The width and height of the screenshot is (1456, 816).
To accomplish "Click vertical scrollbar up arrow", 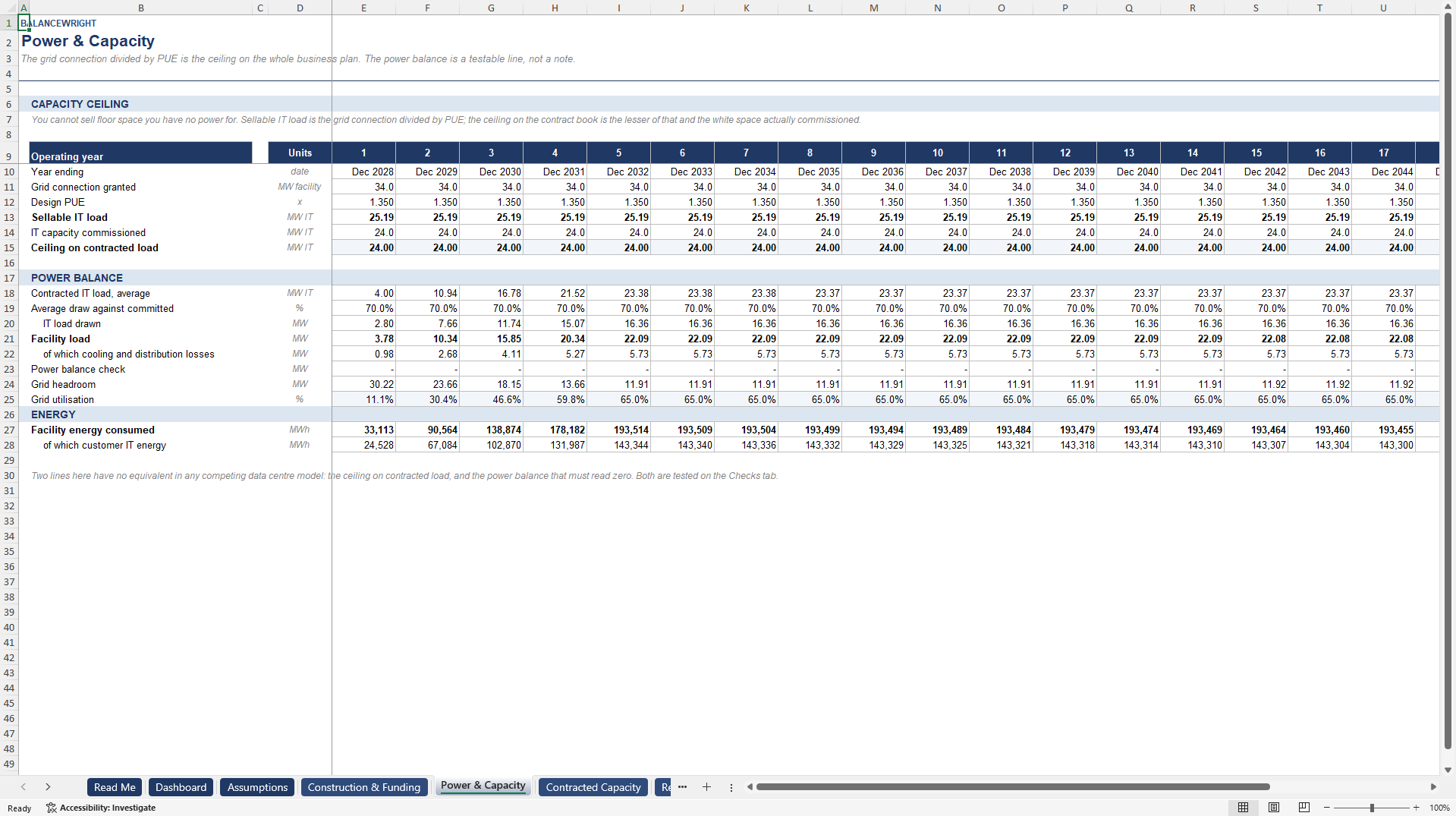I will coord(1448,6).
